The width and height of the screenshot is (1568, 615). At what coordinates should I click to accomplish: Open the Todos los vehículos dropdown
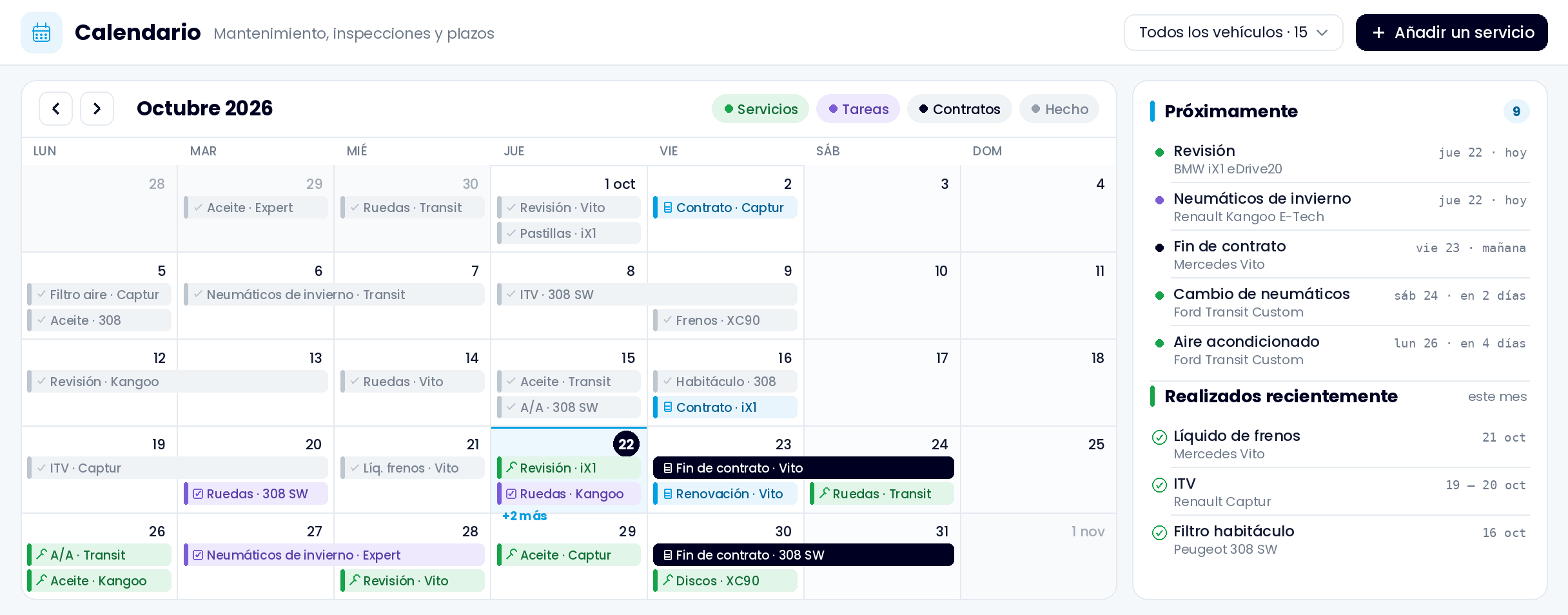coord(1233,32)
